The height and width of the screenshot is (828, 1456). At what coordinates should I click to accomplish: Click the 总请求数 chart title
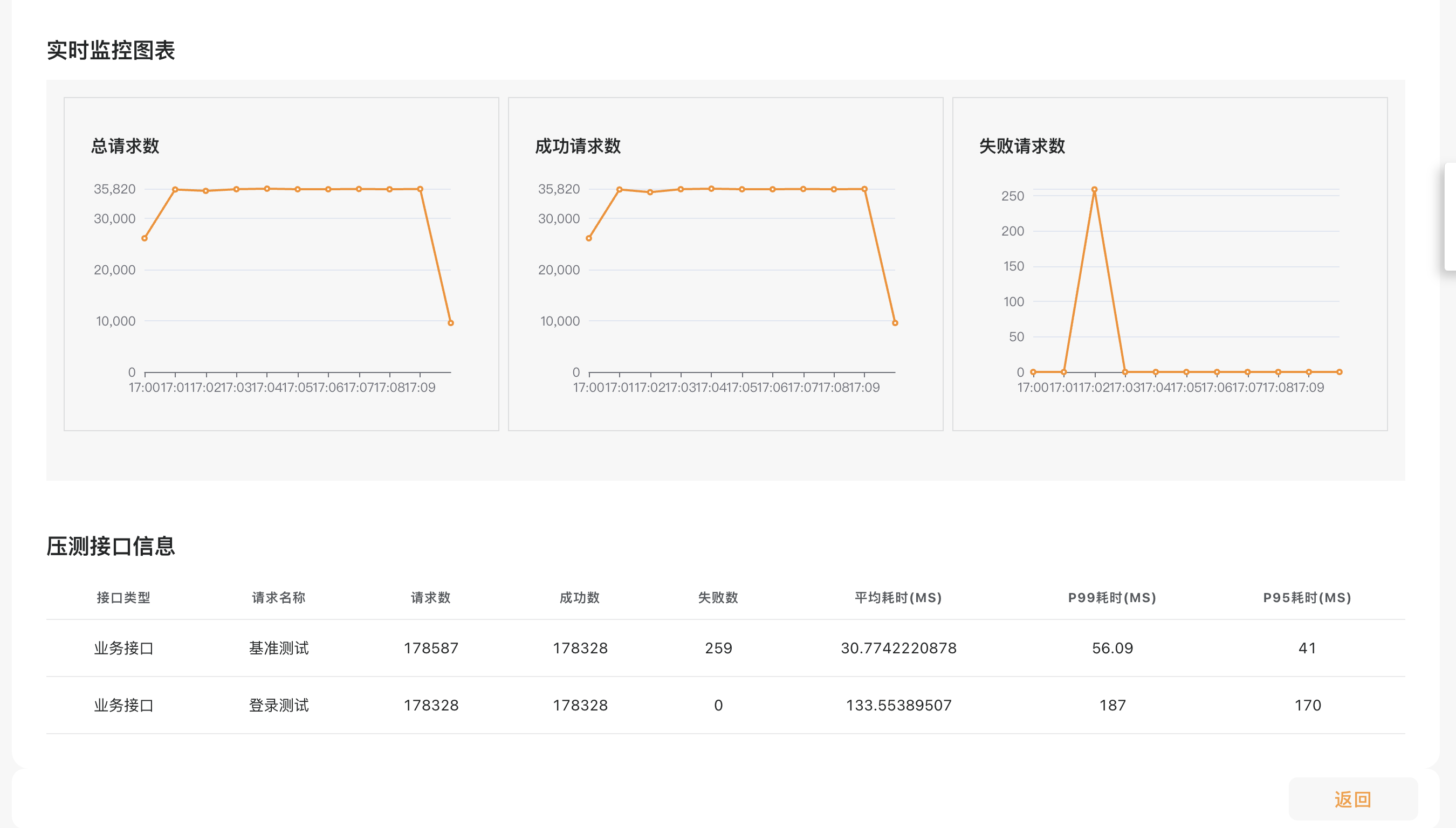click(125, 146)
